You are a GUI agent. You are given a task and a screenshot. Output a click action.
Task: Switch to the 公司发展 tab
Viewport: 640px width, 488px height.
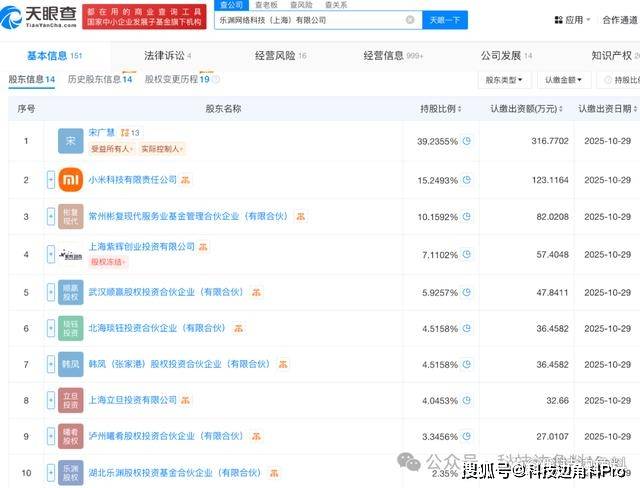(506, 55)
